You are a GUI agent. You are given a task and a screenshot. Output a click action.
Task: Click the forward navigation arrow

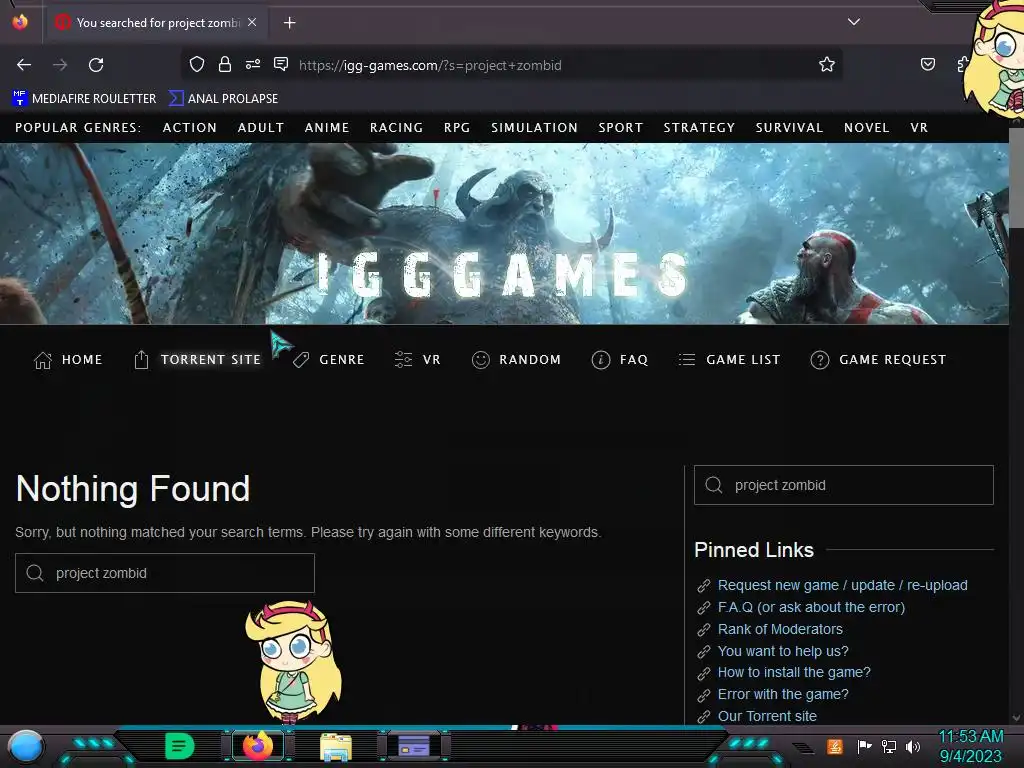pyautogui.click(x=60, y=65)
